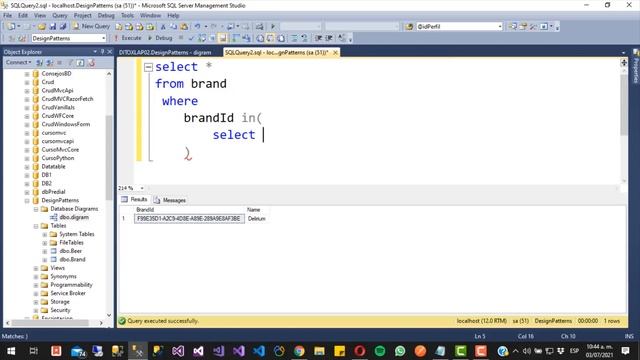Expand the CursoPython database node
Screen dimensions: 640x360
[x=27, y=158]
